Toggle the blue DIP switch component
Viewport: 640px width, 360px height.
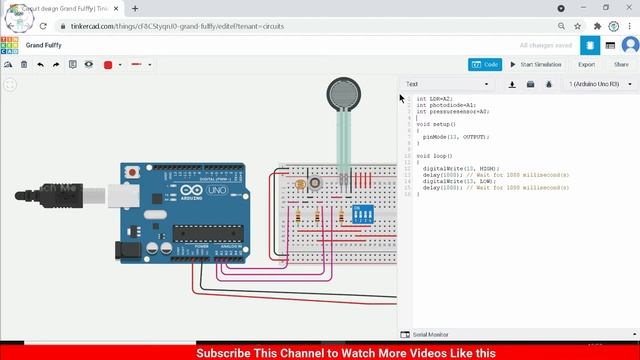point(363,214)
